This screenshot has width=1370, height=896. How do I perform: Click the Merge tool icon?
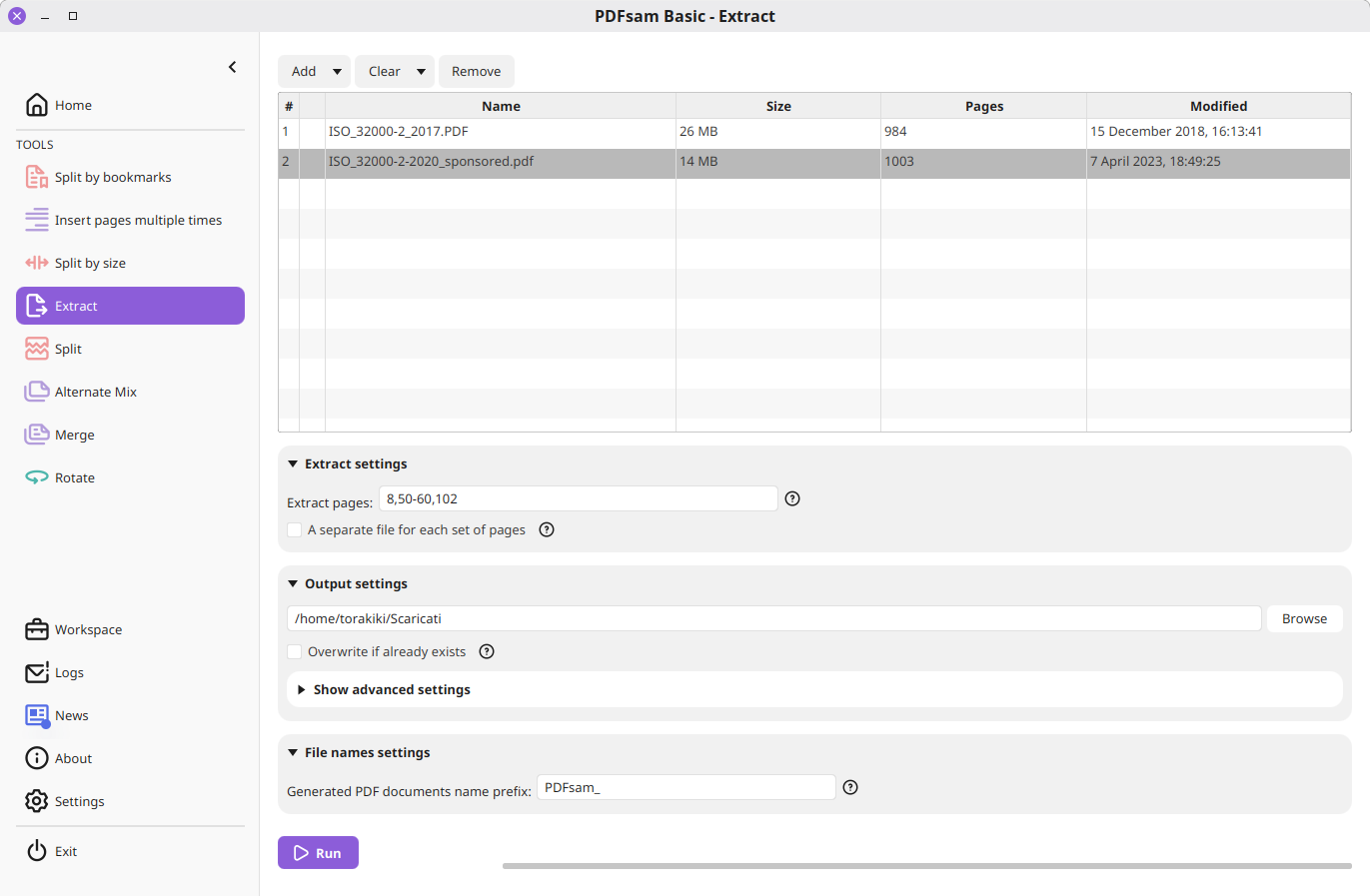point(37,435)
